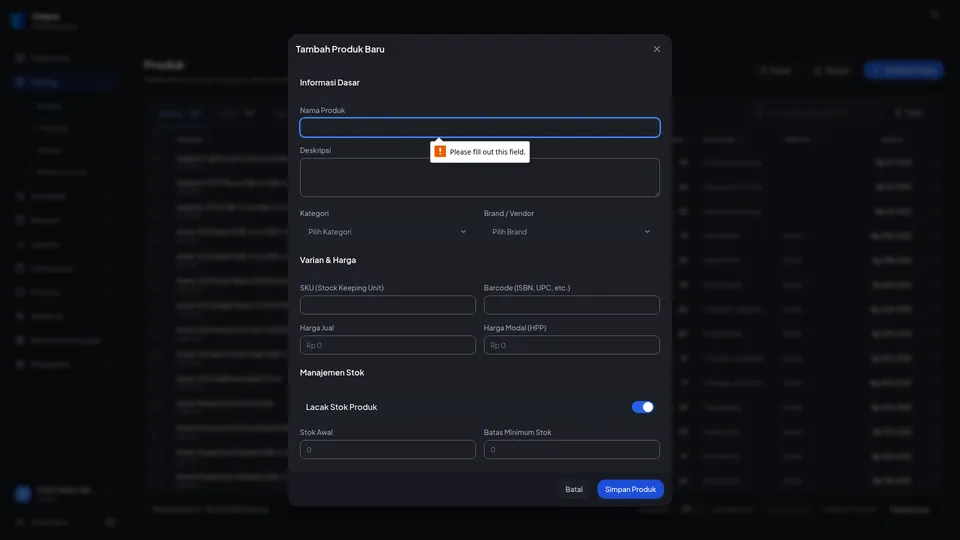Click the Barcode (ISBN, UPC, etc.) field
The image size is (960, 540).
click(x=571, y=305)
